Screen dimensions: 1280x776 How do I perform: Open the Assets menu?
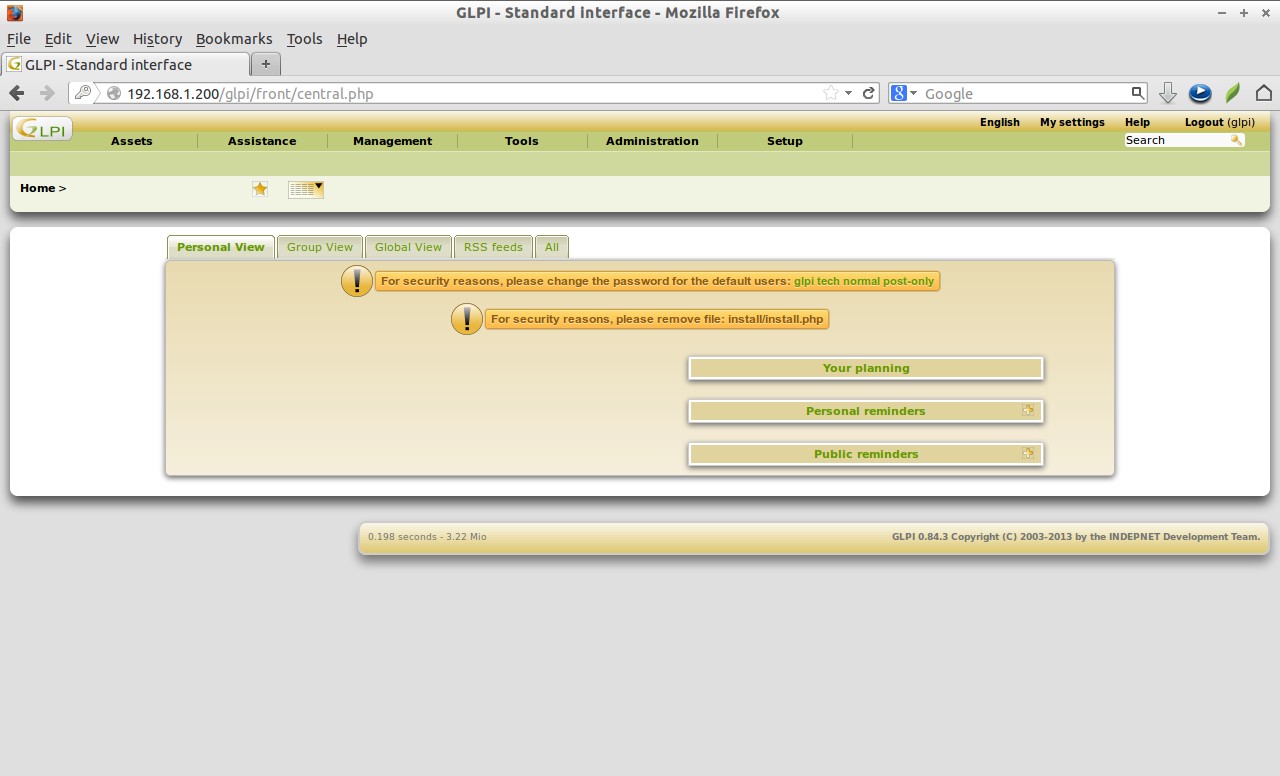tap(132, 141)
